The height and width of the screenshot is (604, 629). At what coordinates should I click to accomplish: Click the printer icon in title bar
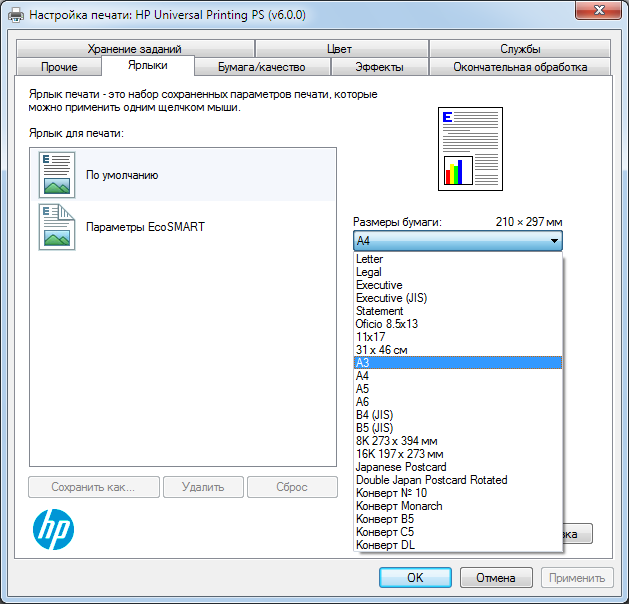point(16,15)
